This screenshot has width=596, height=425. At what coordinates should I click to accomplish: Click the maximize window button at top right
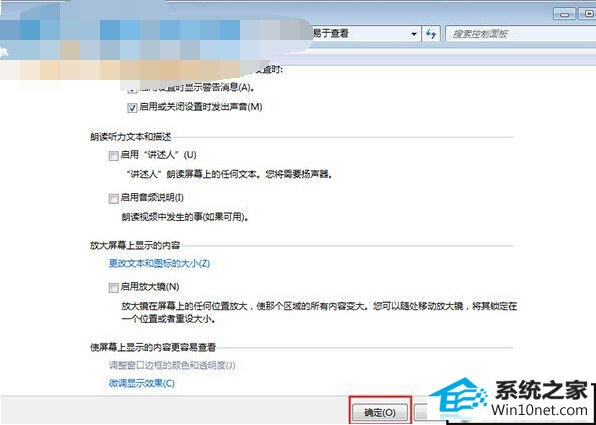tap(587, 14)
